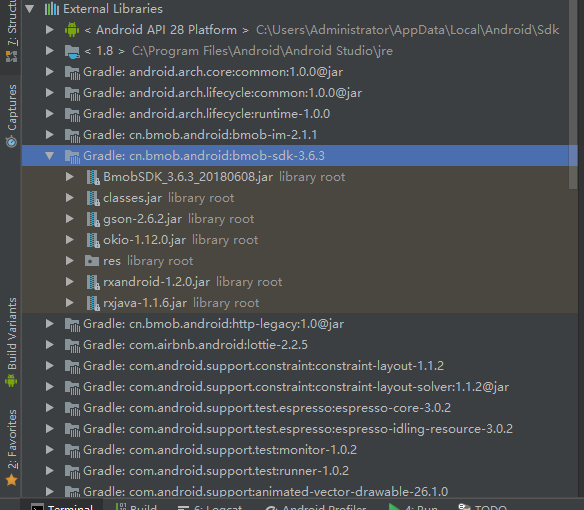Click jar icon of classes.jar

[x=93, y=198]
